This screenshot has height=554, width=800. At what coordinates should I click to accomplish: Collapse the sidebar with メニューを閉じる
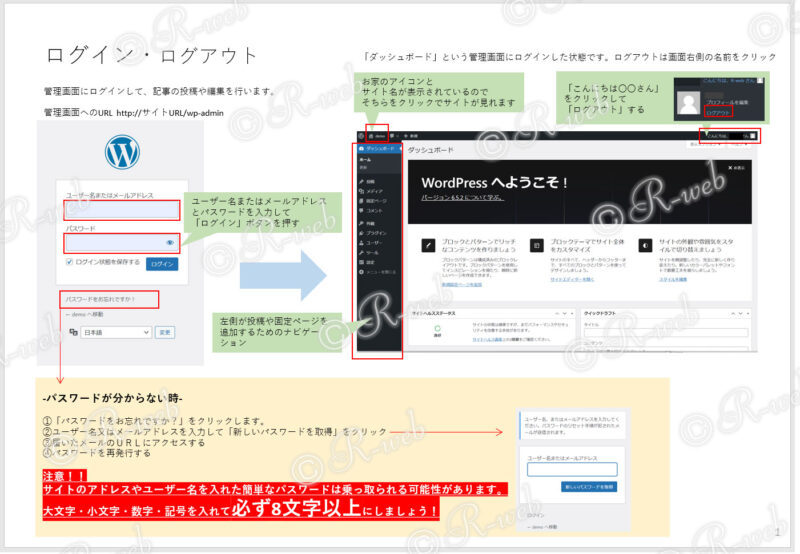tap(378, 272)
